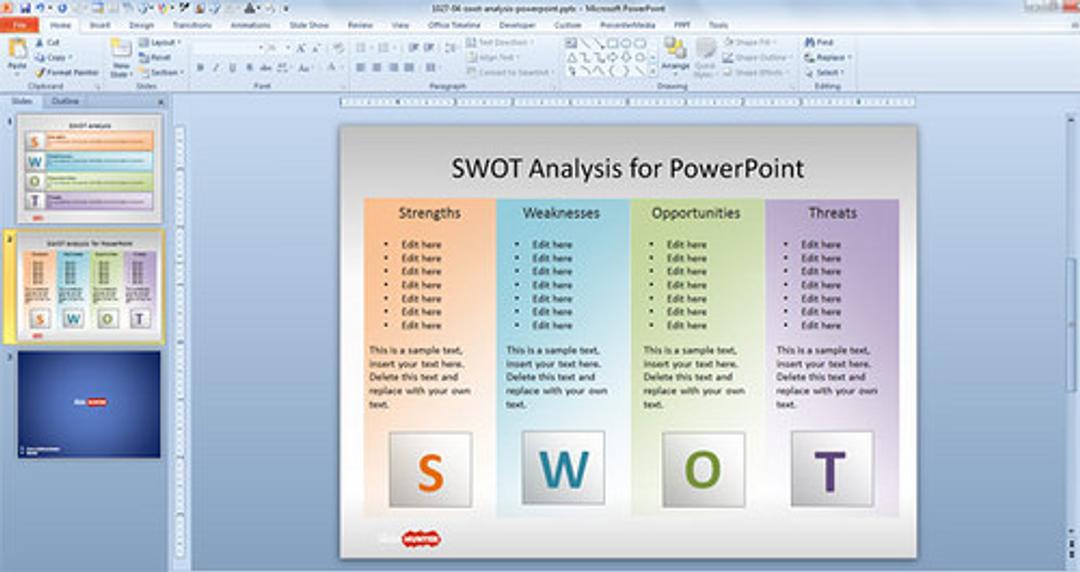Click Convert to SmartArt button
The image size is (1080, 572).
click(x=510, y=72)
